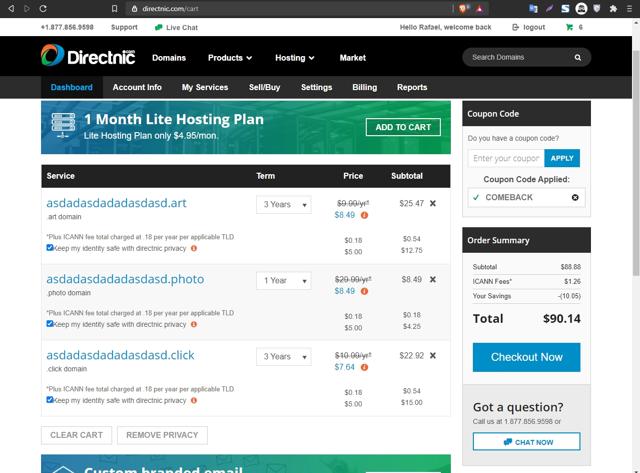The image size is (640, 473).
Task: Switch to the Reports tab
Action: coord(412,87)
